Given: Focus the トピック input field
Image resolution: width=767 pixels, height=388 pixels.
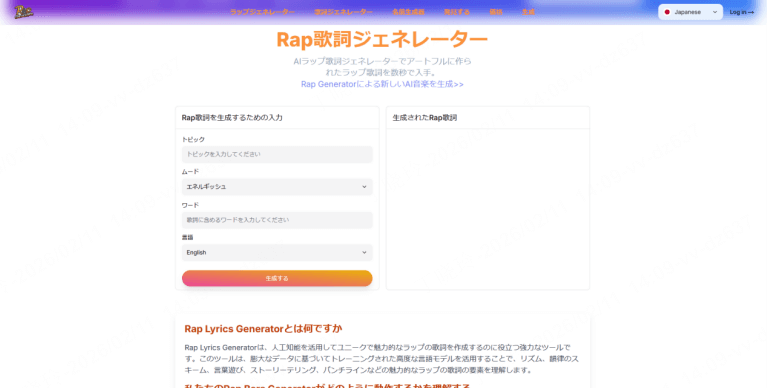Looking at the screenshot, I should (277, 154).
